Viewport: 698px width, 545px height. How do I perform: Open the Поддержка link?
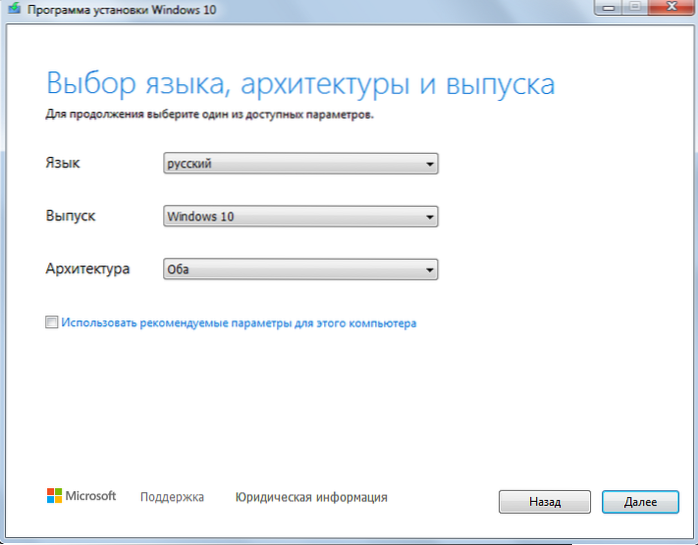[x=172, y=497]
